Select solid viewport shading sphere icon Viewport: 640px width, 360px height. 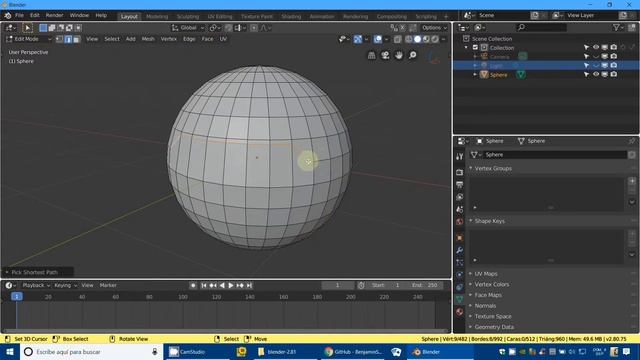417,39
